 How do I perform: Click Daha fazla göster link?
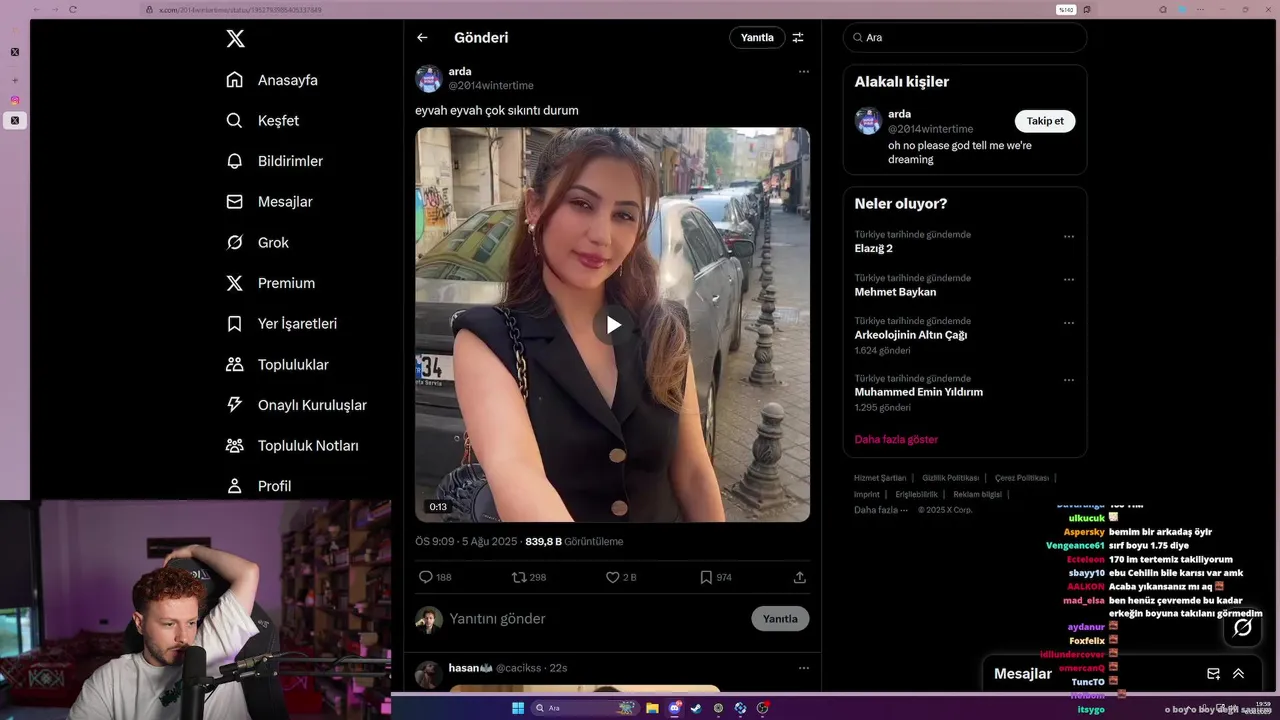pos(896,440)
